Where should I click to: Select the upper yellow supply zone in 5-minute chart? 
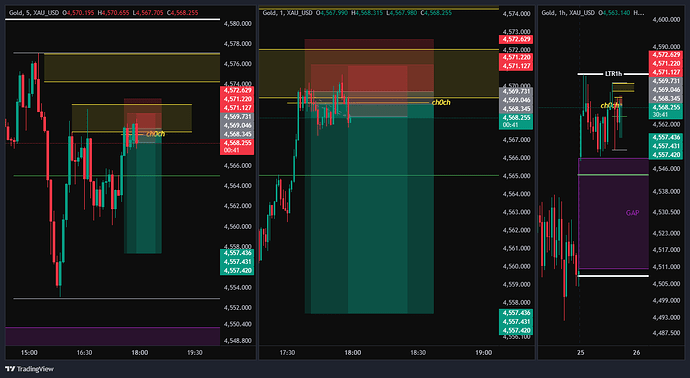[132, 67]
